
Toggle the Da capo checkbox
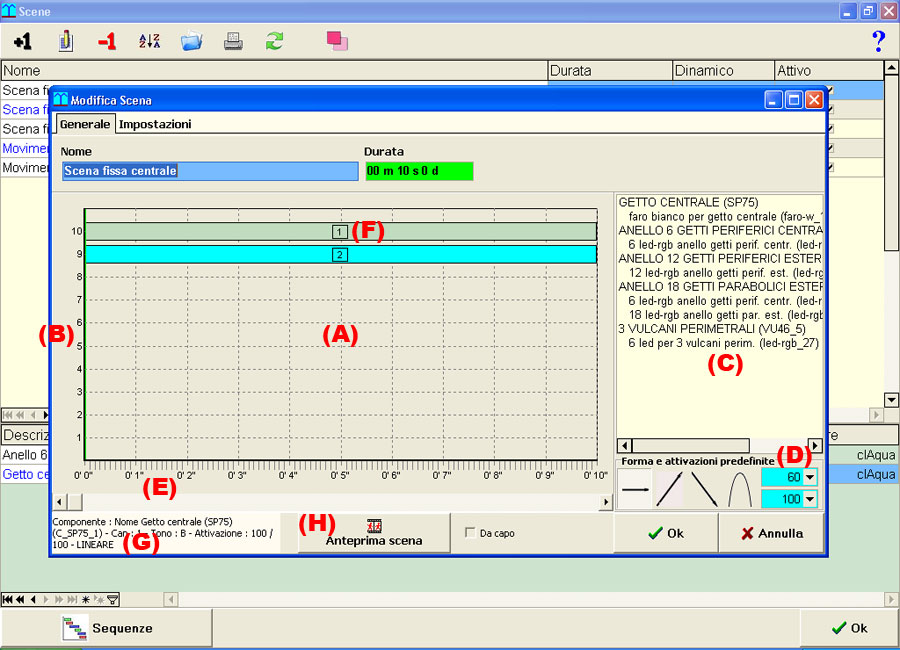(x=470, y=533)
